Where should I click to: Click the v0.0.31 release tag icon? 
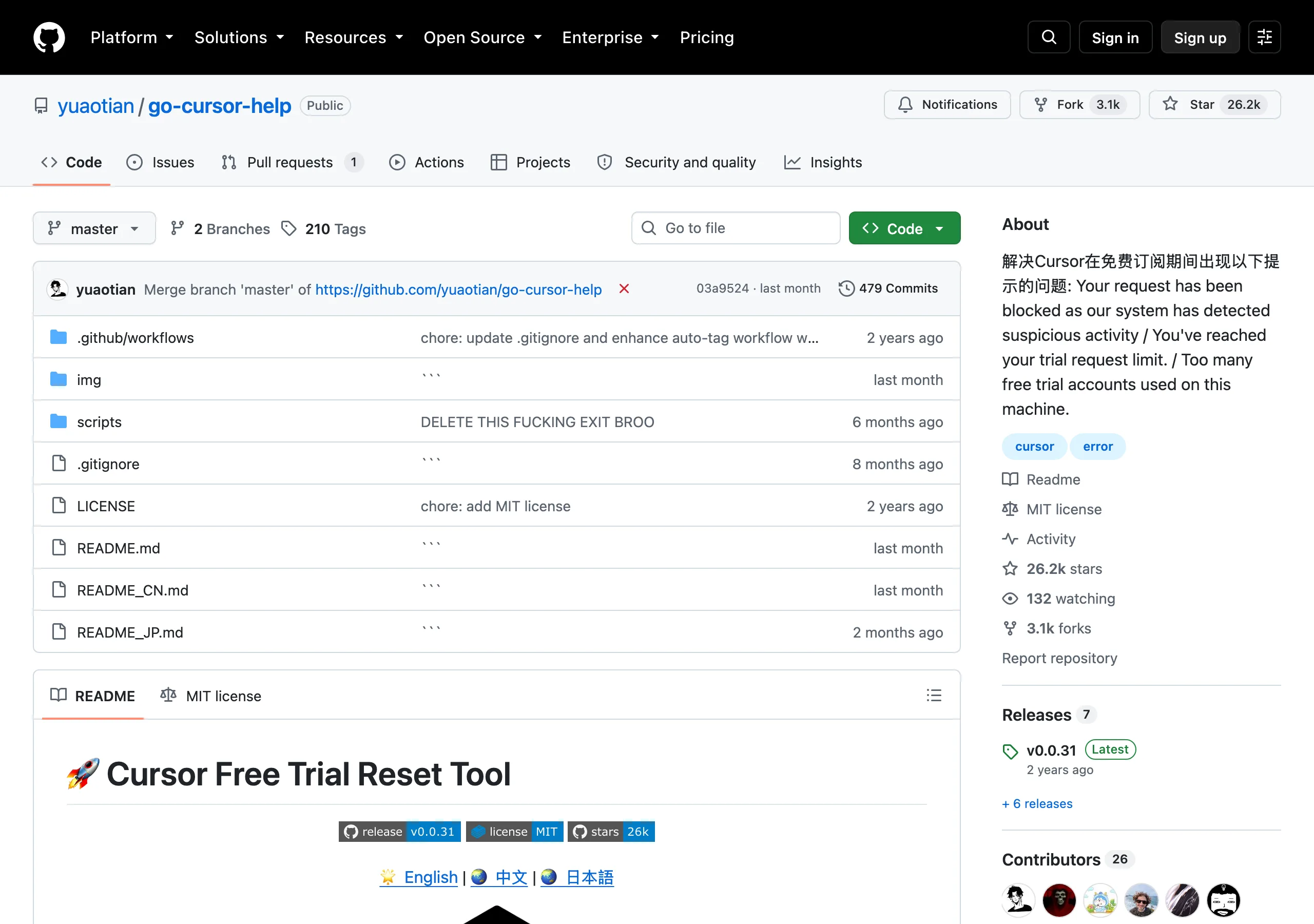click(x=1010, y=751)
